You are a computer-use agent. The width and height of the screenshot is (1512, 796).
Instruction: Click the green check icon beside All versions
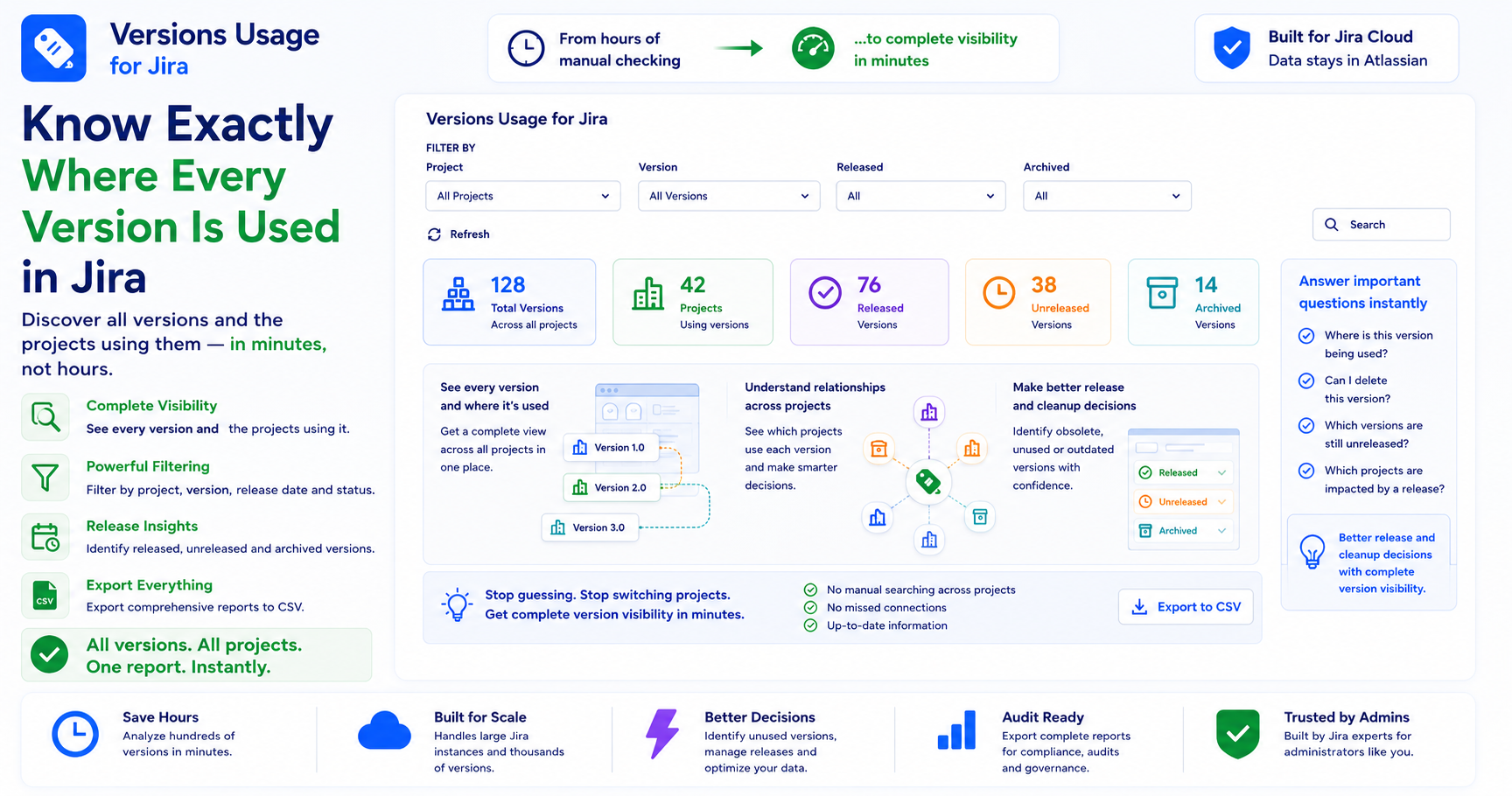(49, 654)
